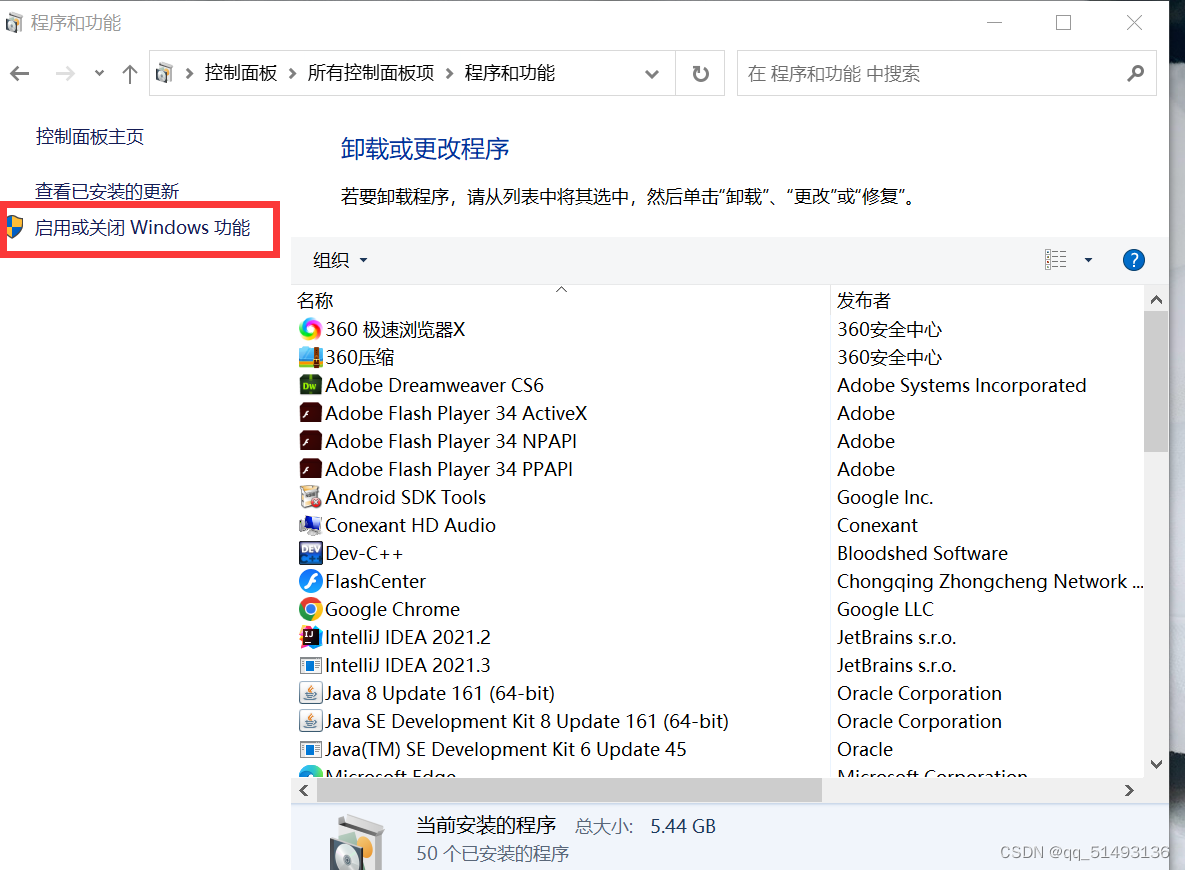The width and height of the screenshot is (1185, 870).
Task: Open 启用或关闭 Windows 功能 link
Action: (x=142, y=228)
